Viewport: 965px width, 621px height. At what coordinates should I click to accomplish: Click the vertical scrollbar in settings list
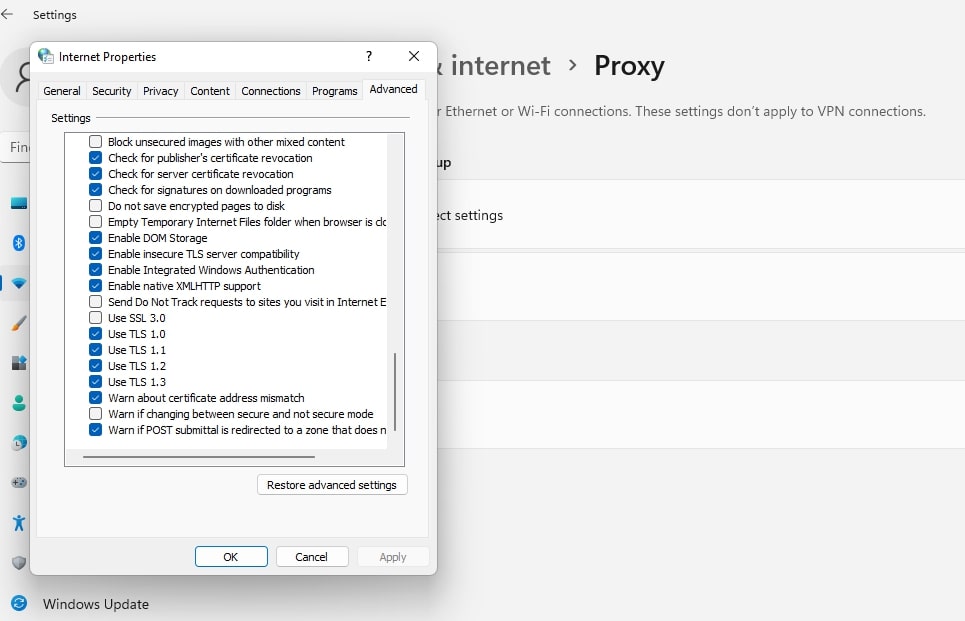coord(396,390)
